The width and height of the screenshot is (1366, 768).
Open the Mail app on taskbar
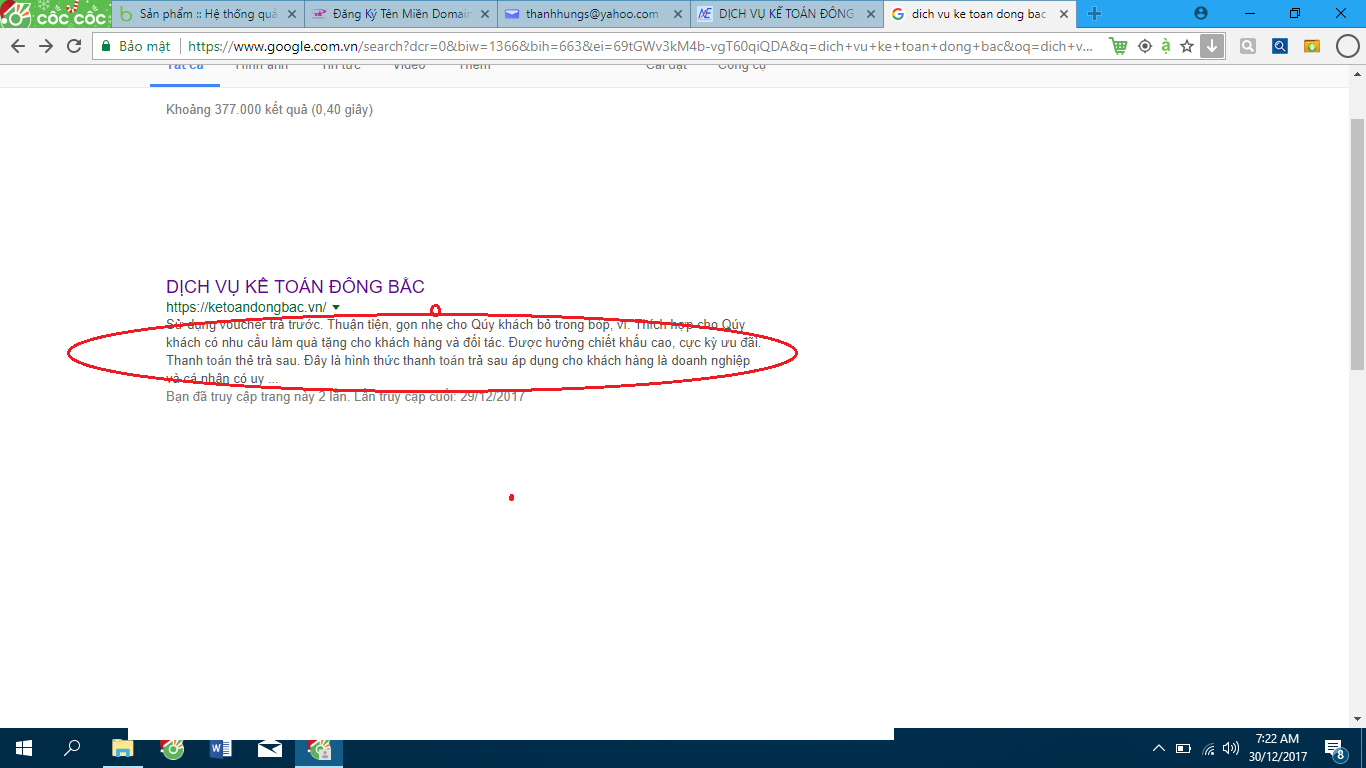coord(270,748)
